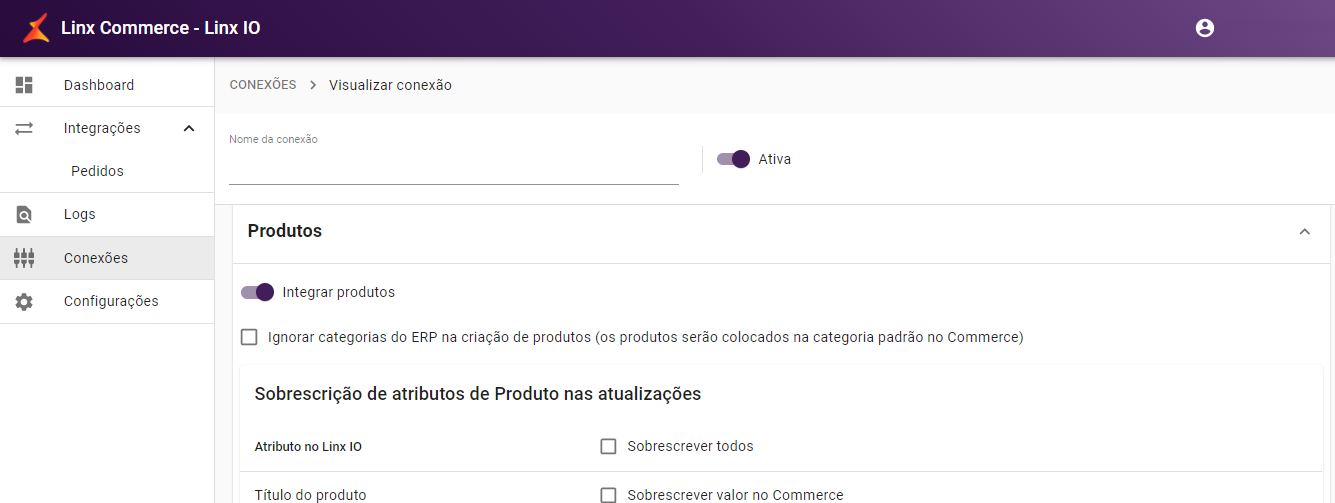Go to Logs section
Viewport: 1335px width, 503px height.
click(107, 214)
